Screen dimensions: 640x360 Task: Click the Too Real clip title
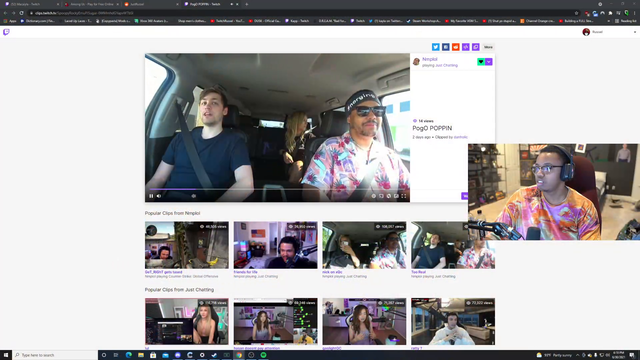(418, 272)
